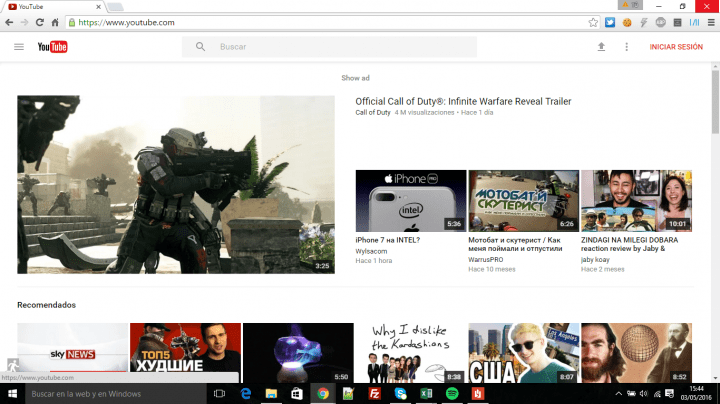This screenshot has width=720, height=404.
Task: Click Мотобат и скутерист video title
Action: coord(515,244)
